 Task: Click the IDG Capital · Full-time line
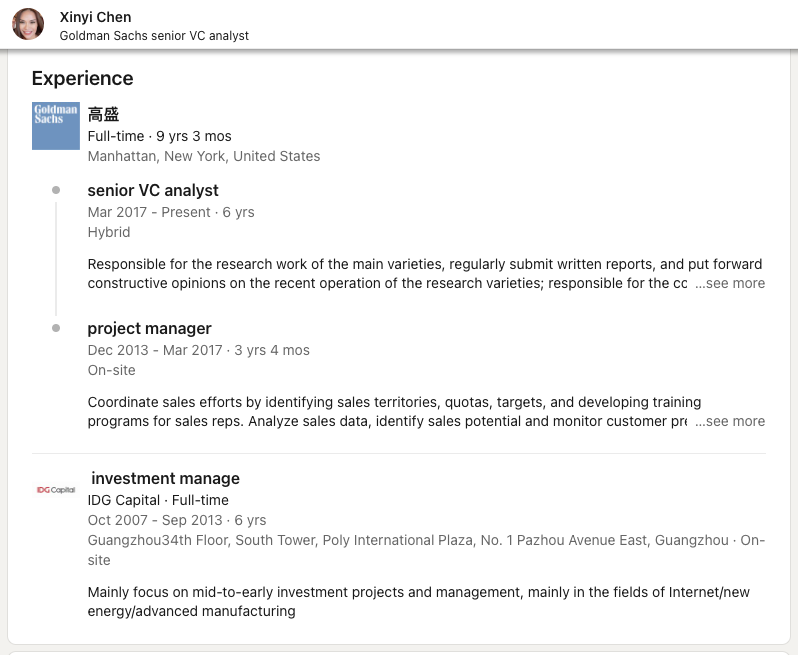[158, 500]
